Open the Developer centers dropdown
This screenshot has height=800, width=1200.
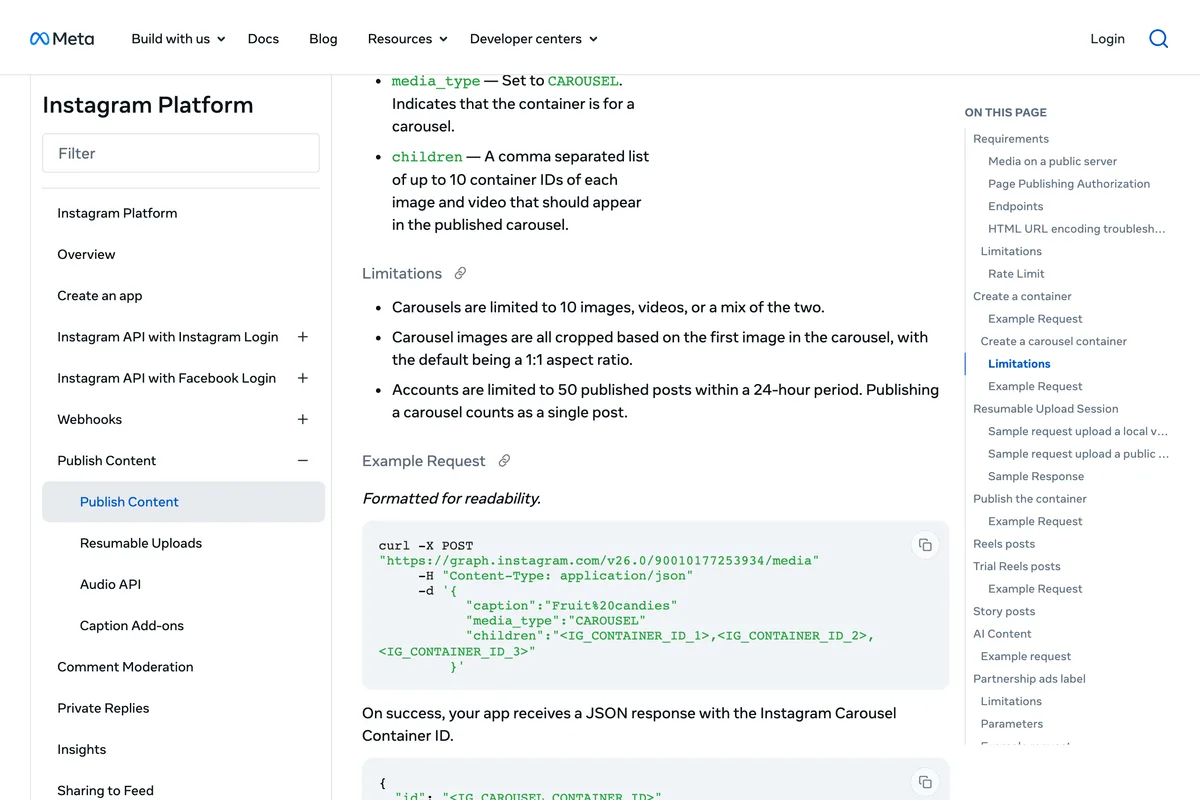coord(534,39)
